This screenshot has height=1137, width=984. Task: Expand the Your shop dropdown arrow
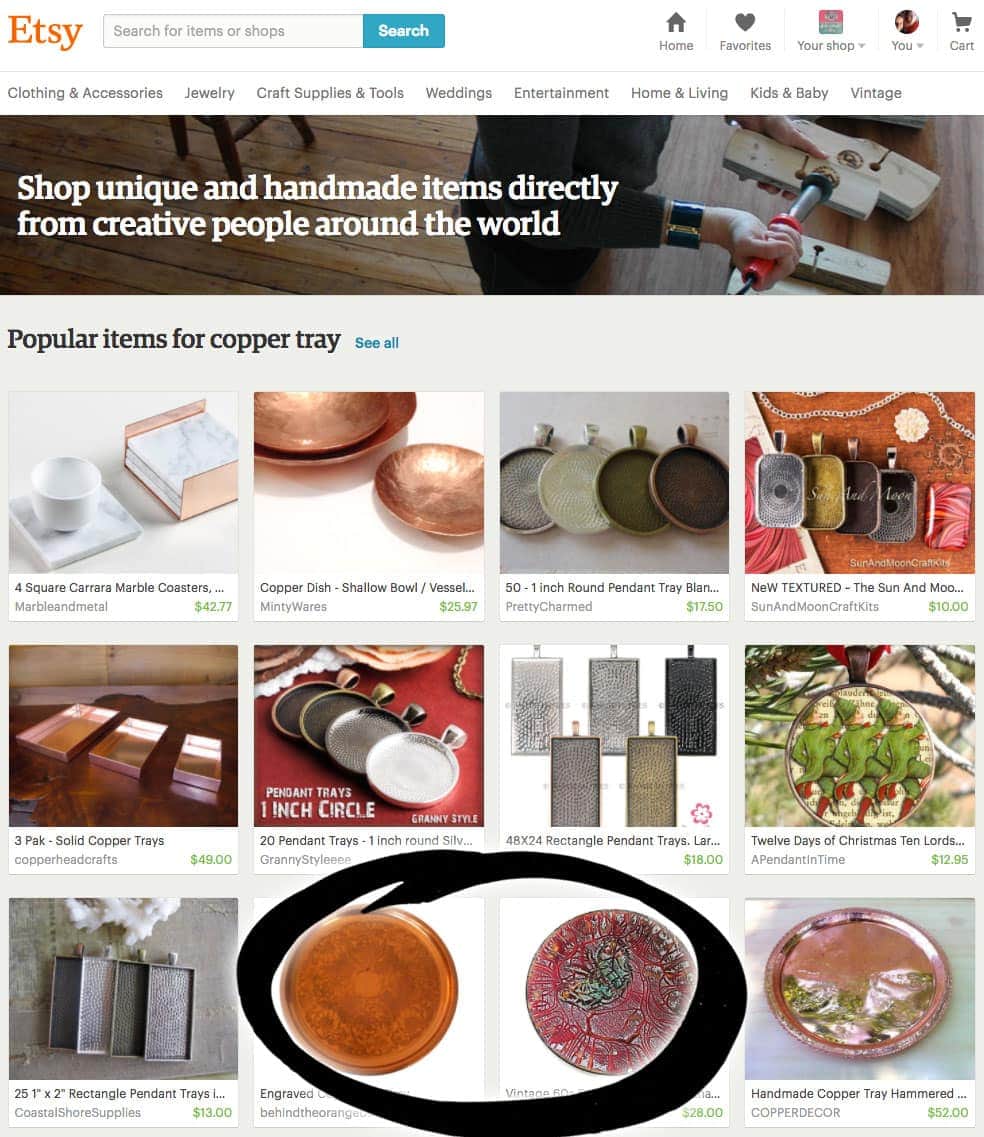[862, 46]
